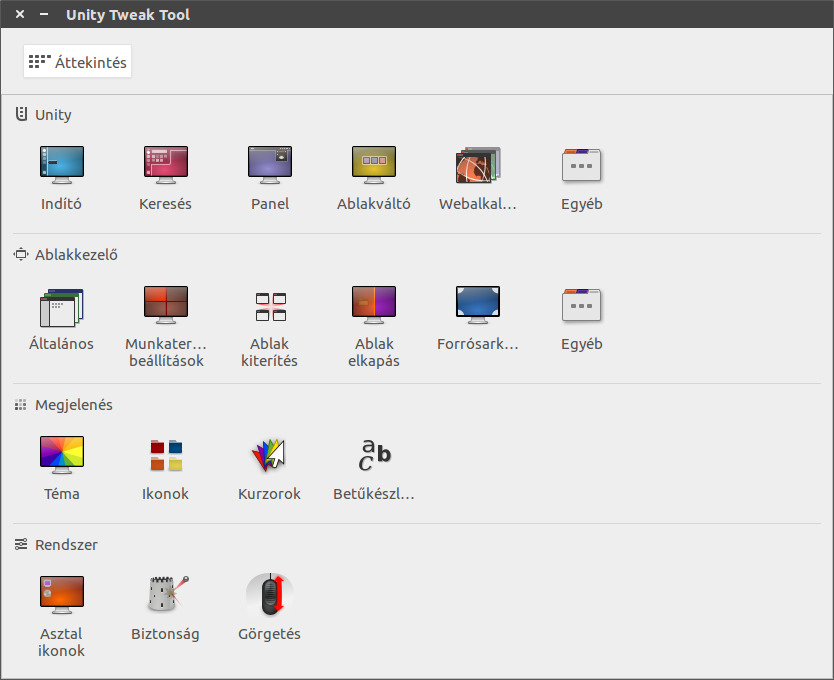
Task: Open the Keresés search settings
Action: point(165,178)
